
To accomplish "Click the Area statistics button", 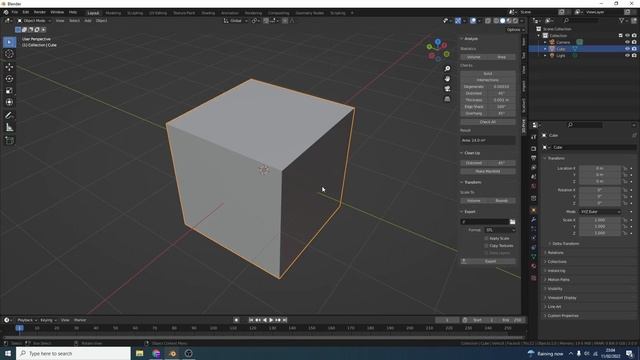I will pos(502,57).
